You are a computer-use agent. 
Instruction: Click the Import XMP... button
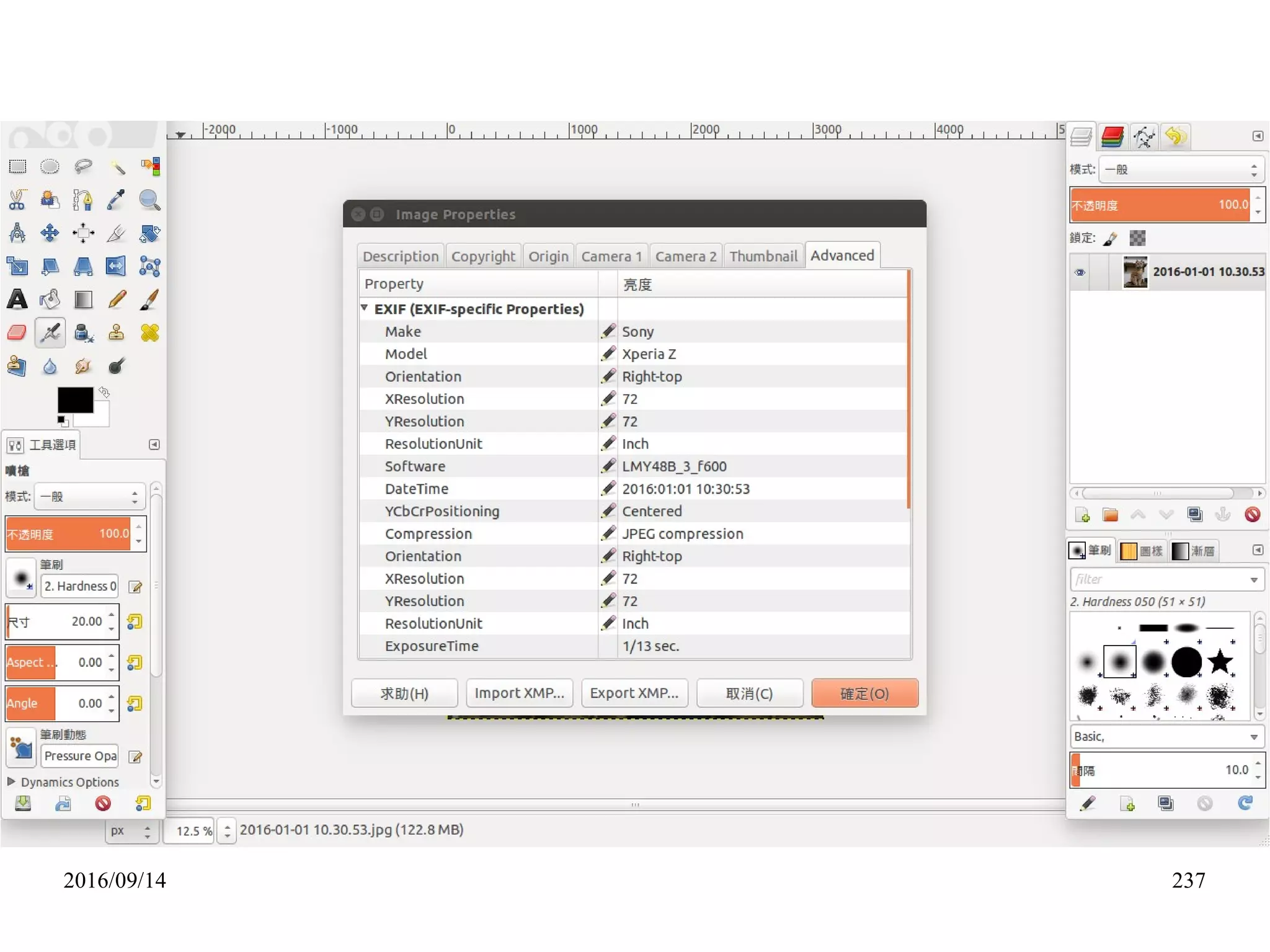pos(519,693)
